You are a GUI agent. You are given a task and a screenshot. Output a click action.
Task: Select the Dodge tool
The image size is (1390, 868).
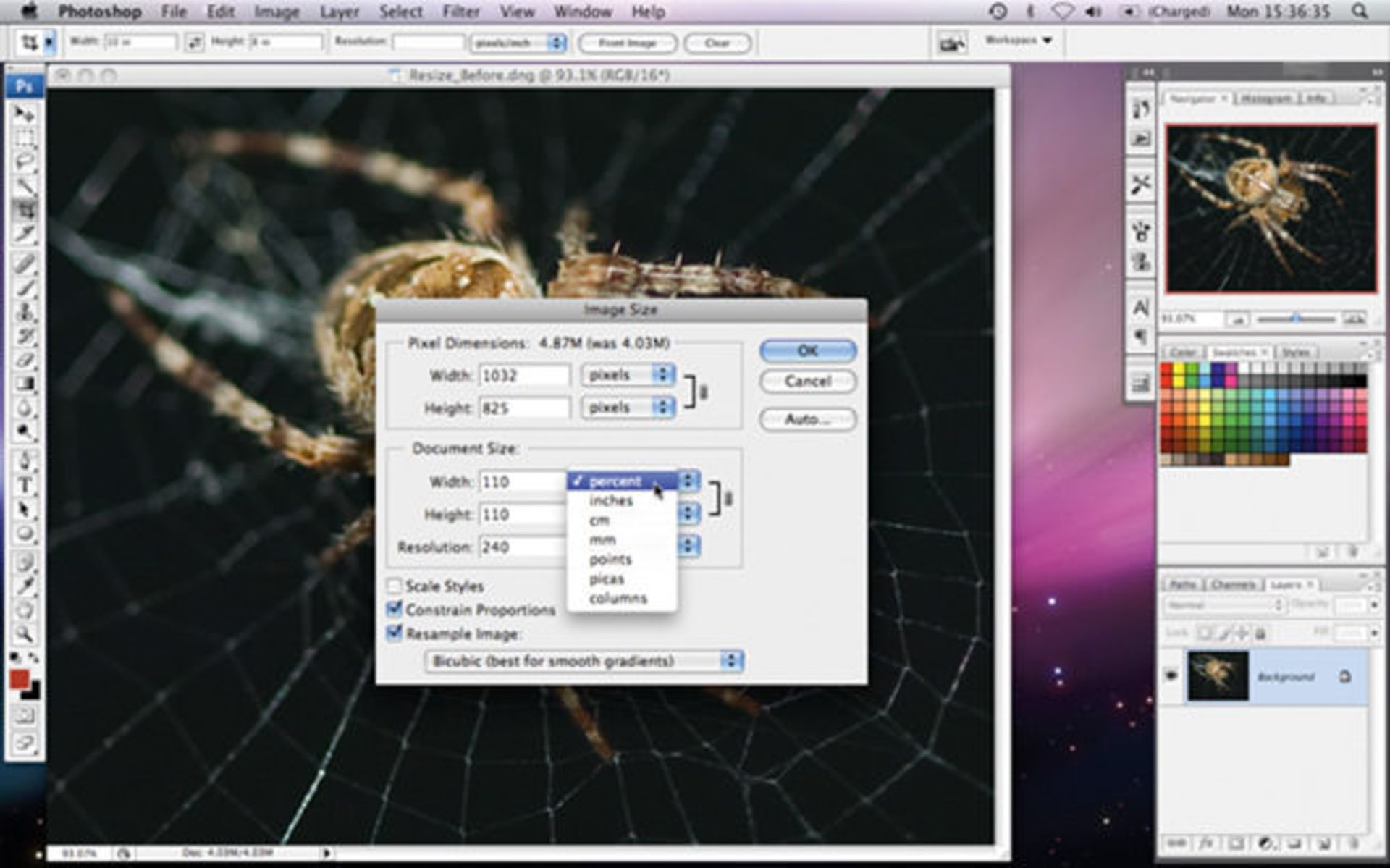click(x=25, y=431)
